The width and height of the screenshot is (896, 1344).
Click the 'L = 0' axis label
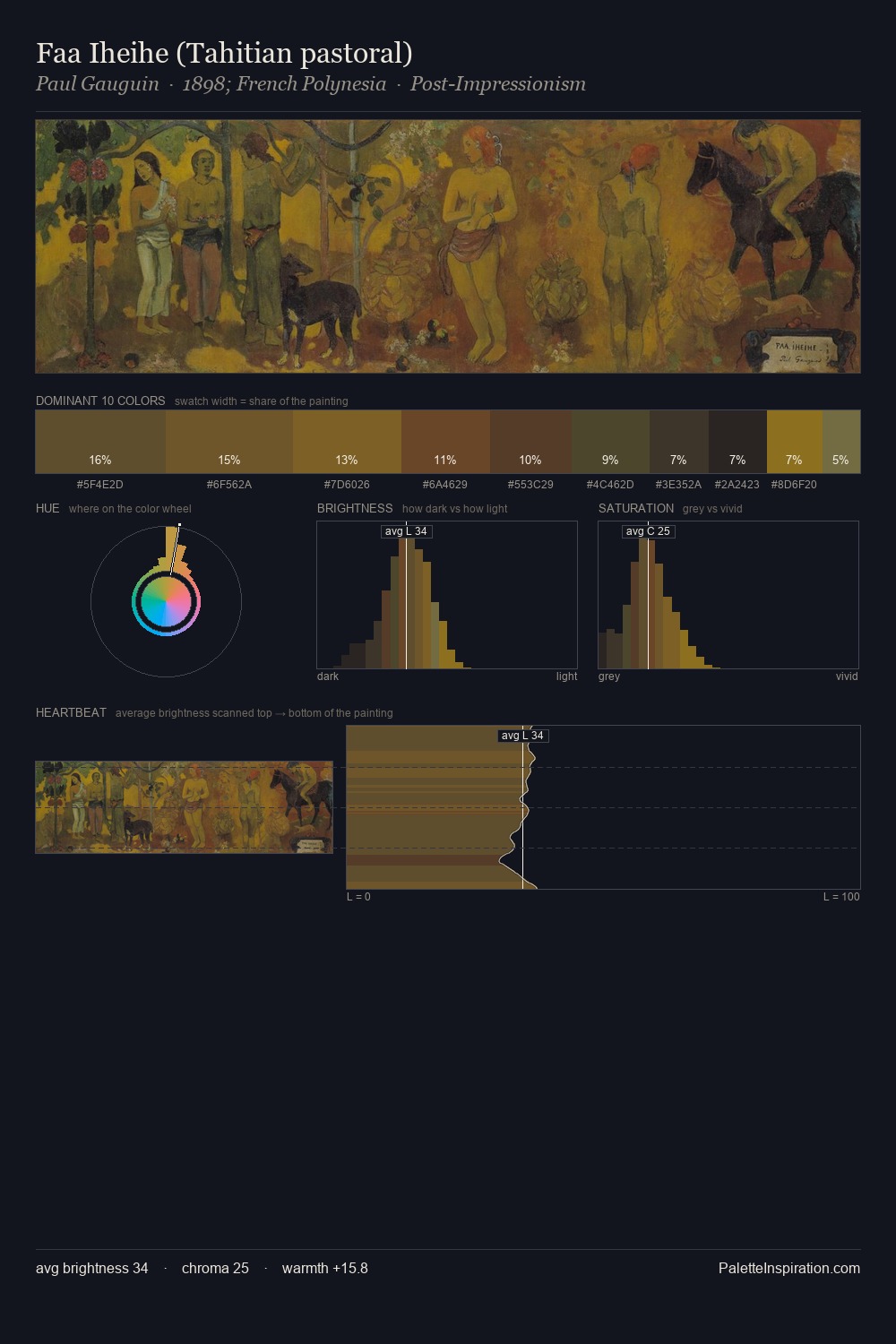point(358,897)
